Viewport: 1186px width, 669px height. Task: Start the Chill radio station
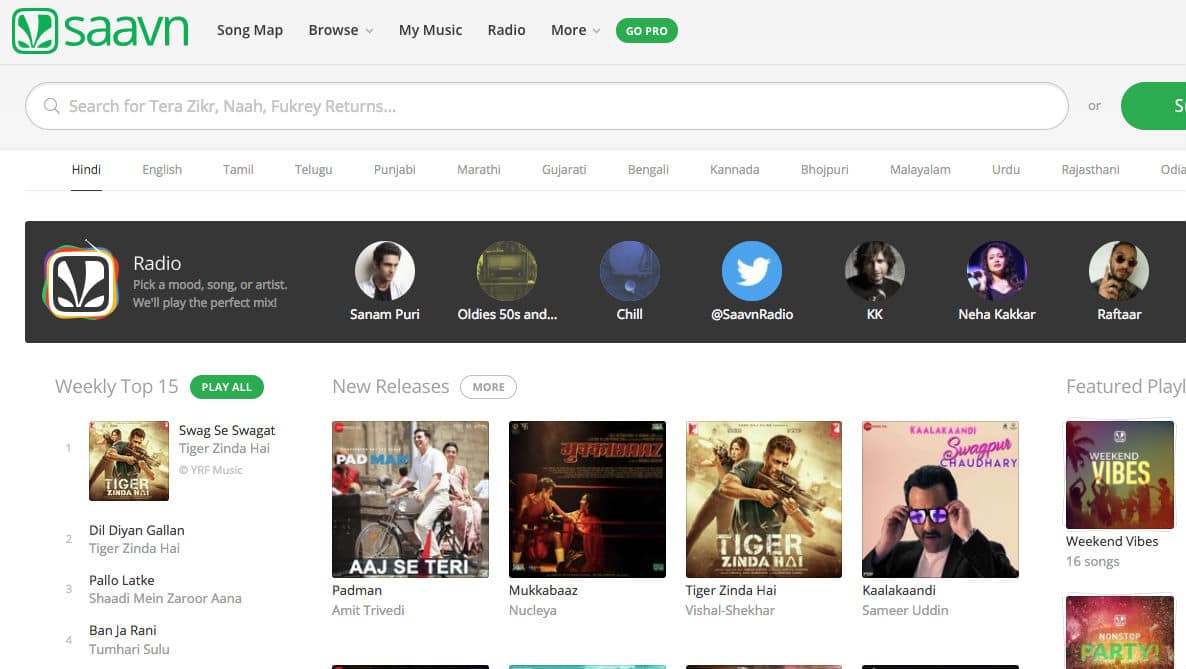tap(629, 271)
